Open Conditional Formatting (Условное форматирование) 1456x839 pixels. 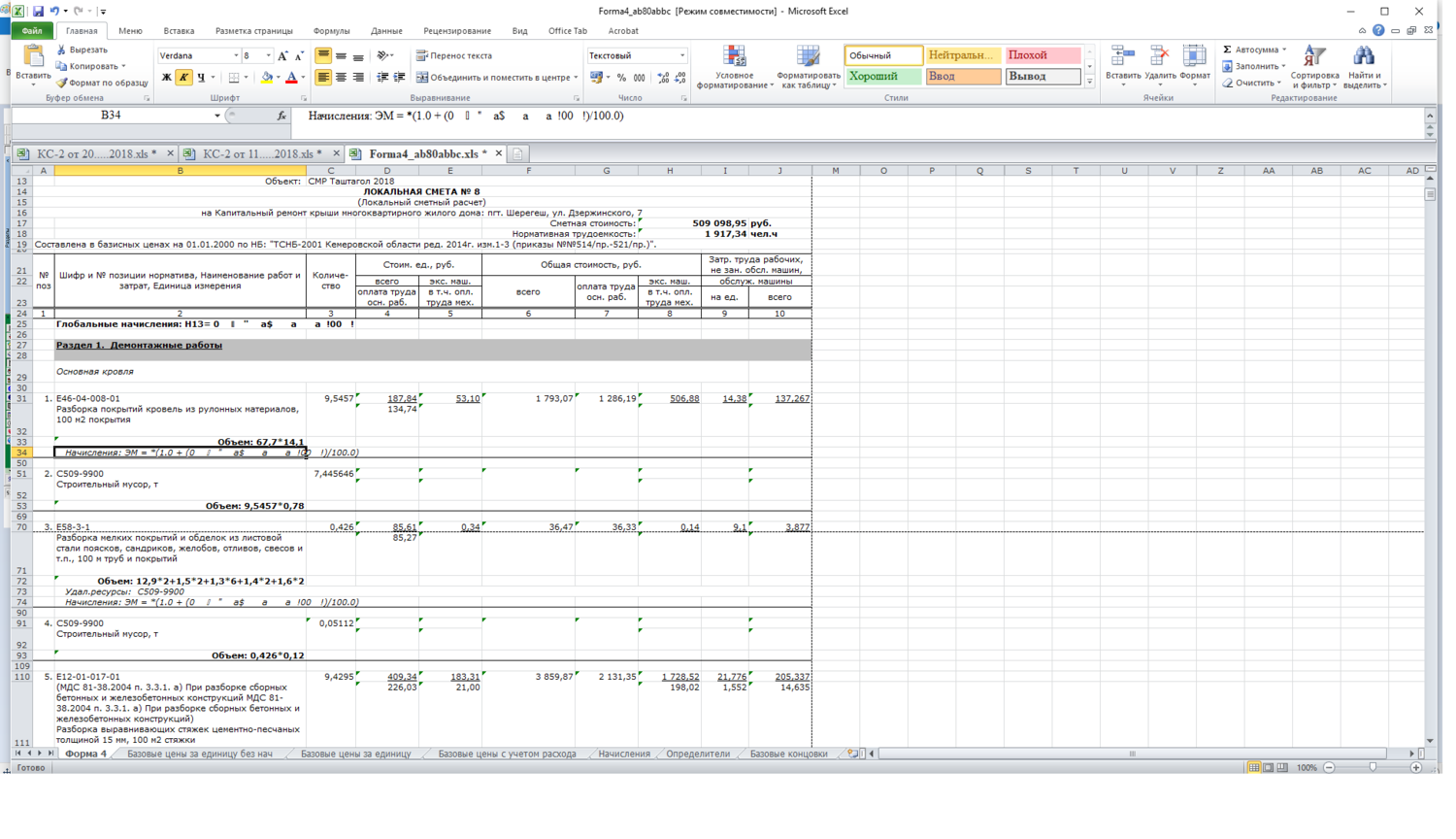pos(735,67)
